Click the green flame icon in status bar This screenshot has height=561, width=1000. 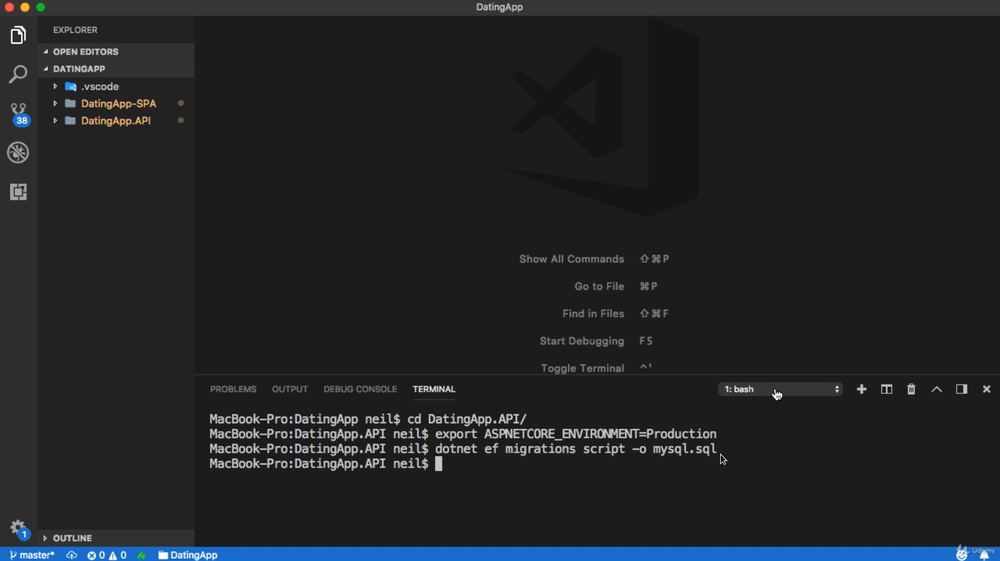point(142,555)
